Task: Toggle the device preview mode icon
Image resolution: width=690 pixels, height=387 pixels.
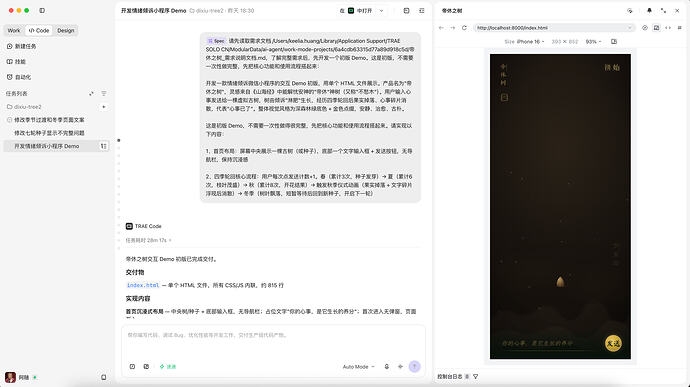Action: (x=656, y=28)
